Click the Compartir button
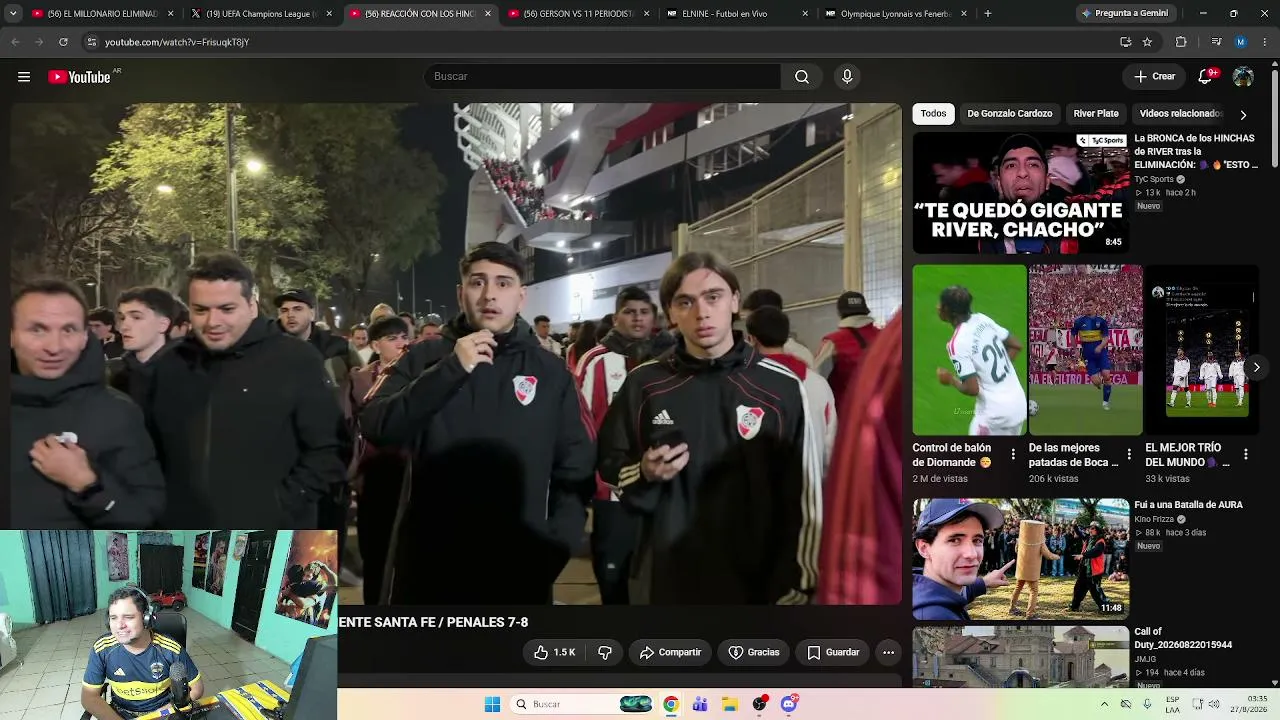1280x720 pixels. 670,652
